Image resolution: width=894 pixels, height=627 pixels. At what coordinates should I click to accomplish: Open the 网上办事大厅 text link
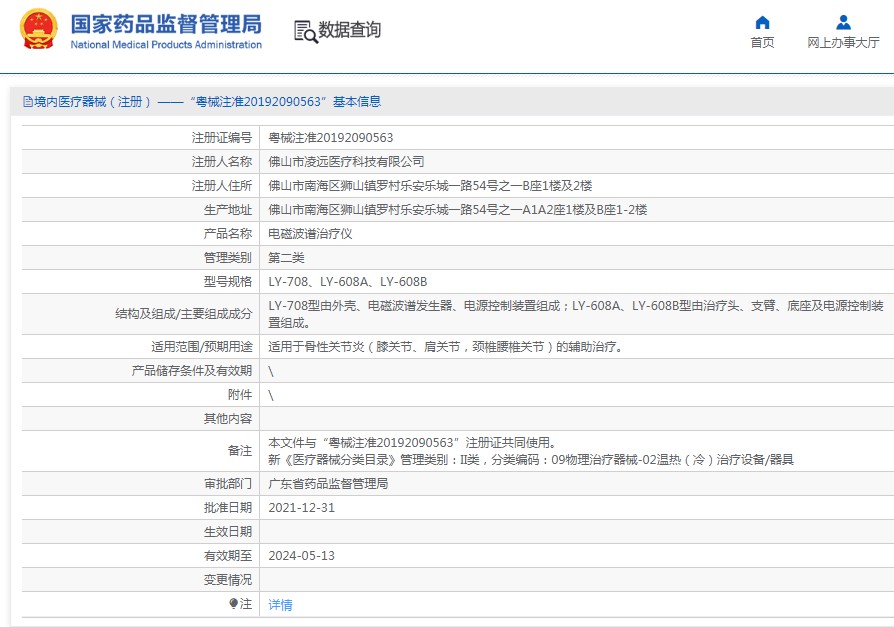pos(843,43)
